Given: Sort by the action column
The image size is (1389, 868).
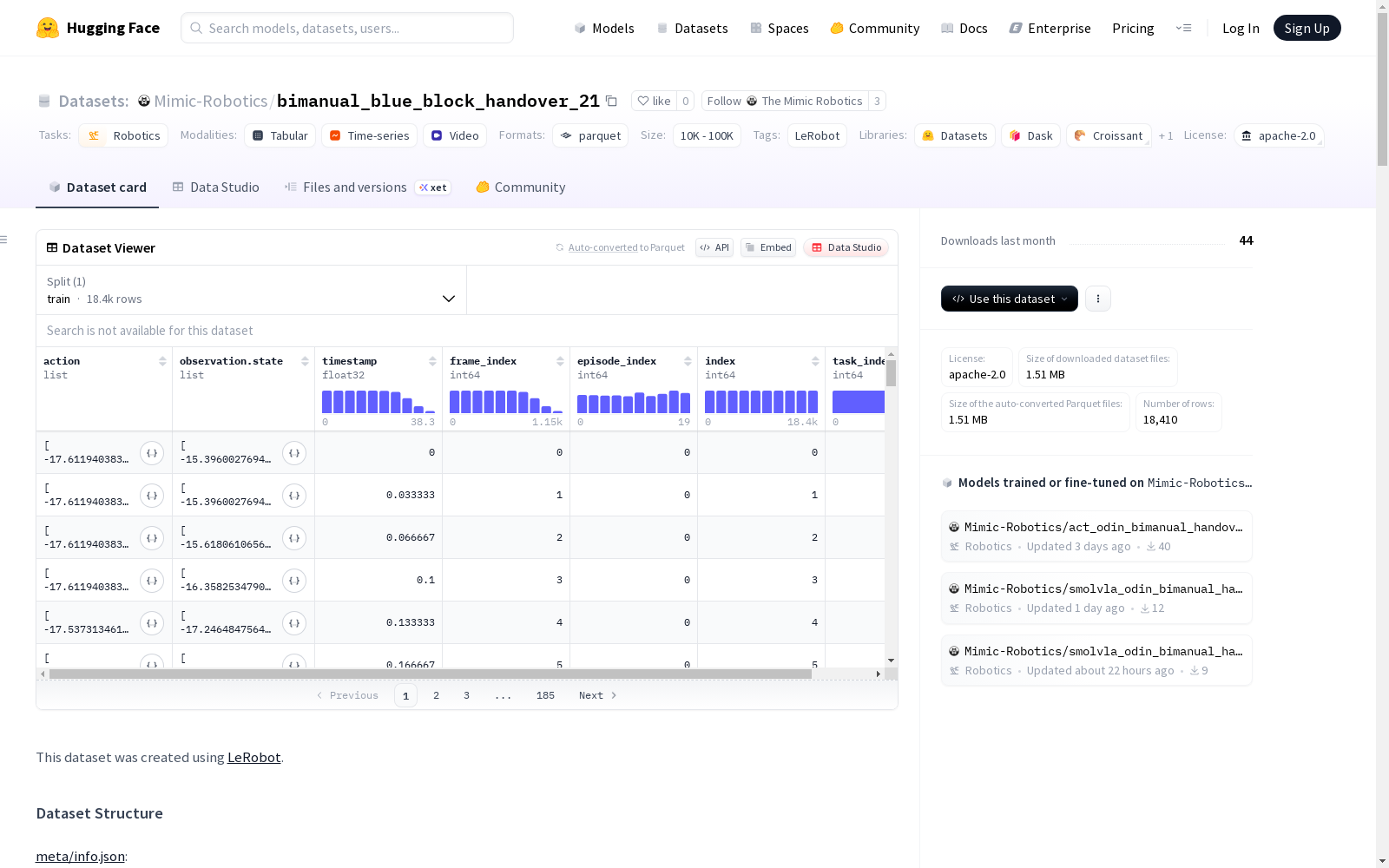Looking at the screenshot, I should (x=162, y=361).
